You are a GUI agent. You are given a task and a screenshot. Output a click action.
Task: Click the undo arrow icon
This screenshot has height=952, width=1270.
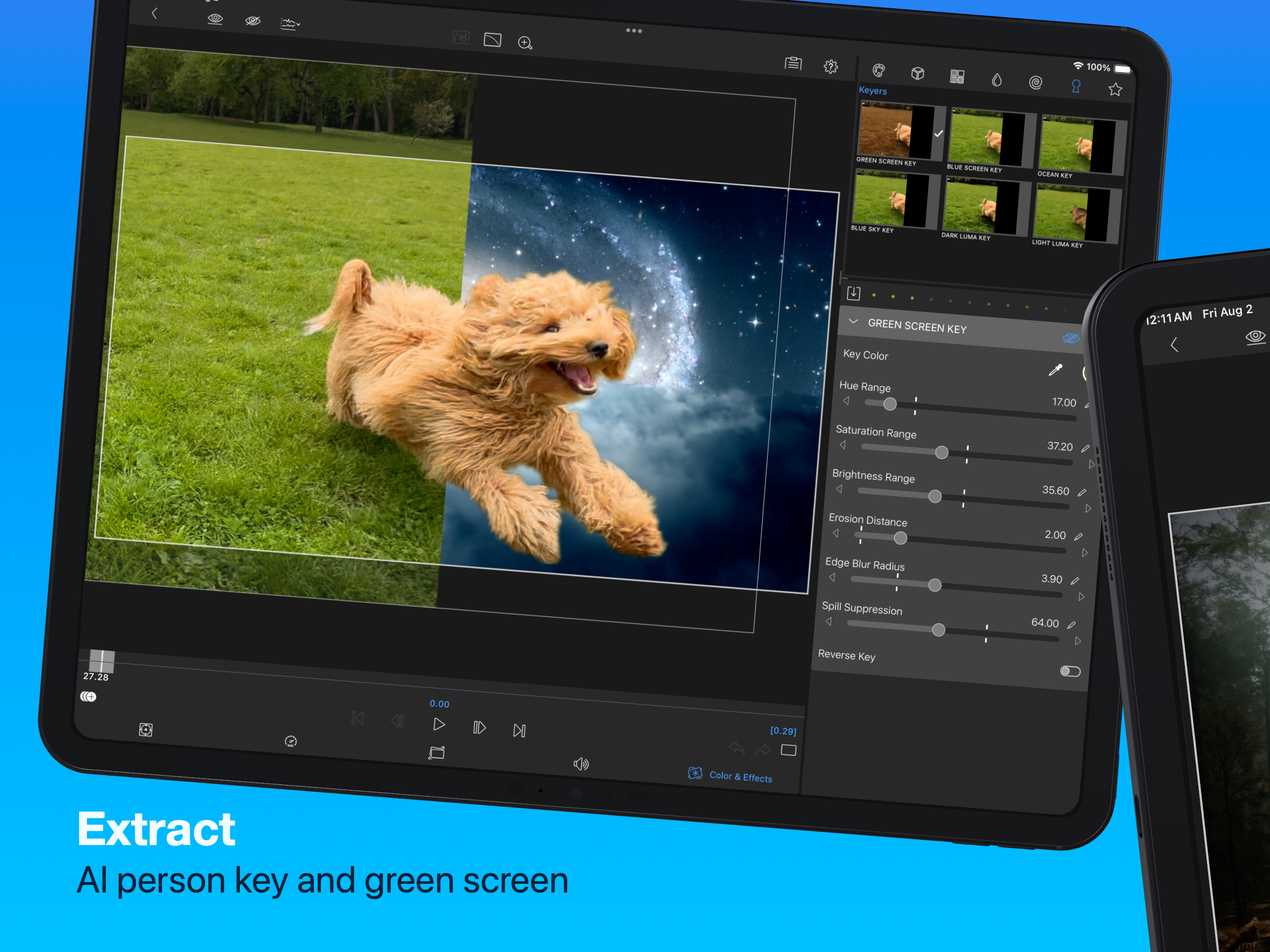(x=737, y=747)
